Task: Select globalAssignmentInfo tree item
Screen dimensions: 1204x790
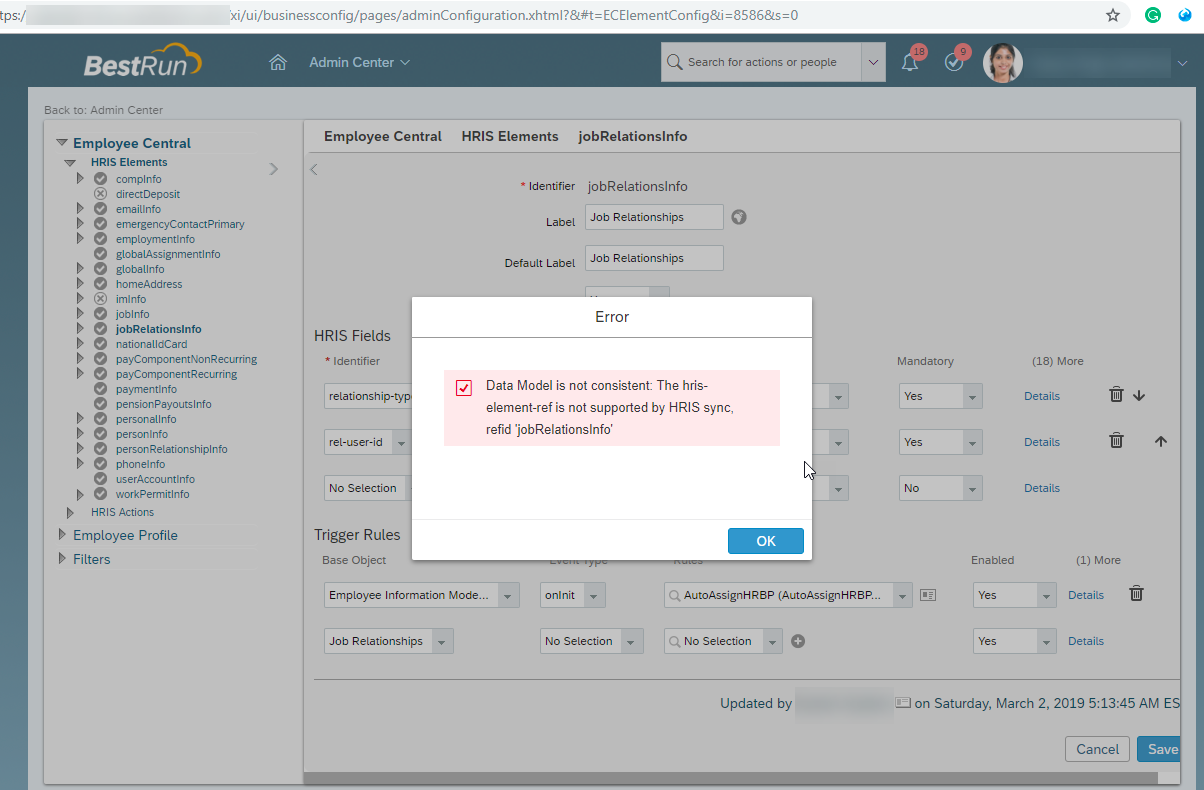Action: tap(168, 254)
